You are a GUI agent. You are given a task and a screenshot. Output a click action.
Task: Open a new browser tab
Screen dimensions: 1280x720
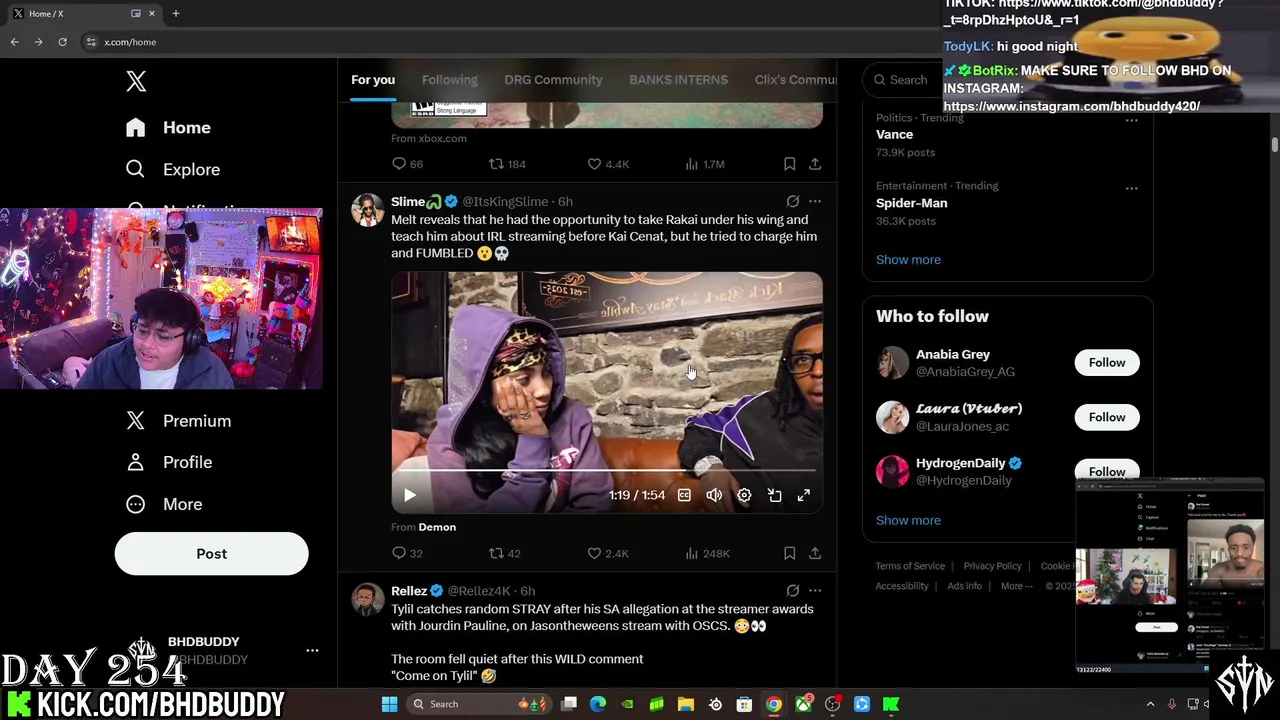coord(175,13)
